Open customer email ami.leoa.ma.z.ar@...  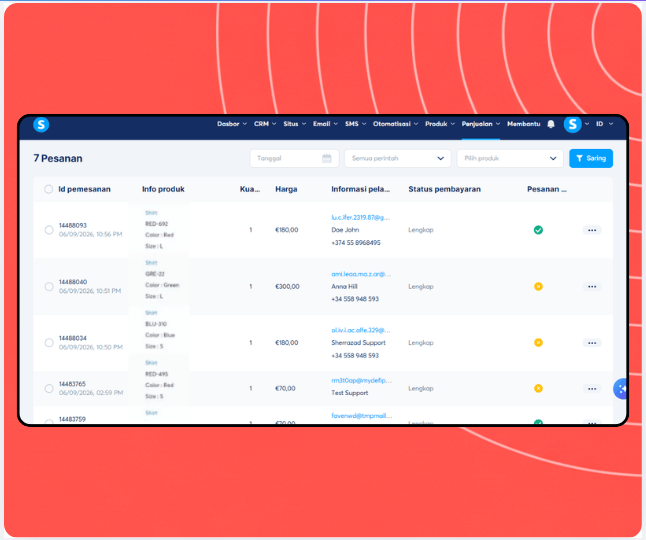pyautogui.click(x=361, y=274)
